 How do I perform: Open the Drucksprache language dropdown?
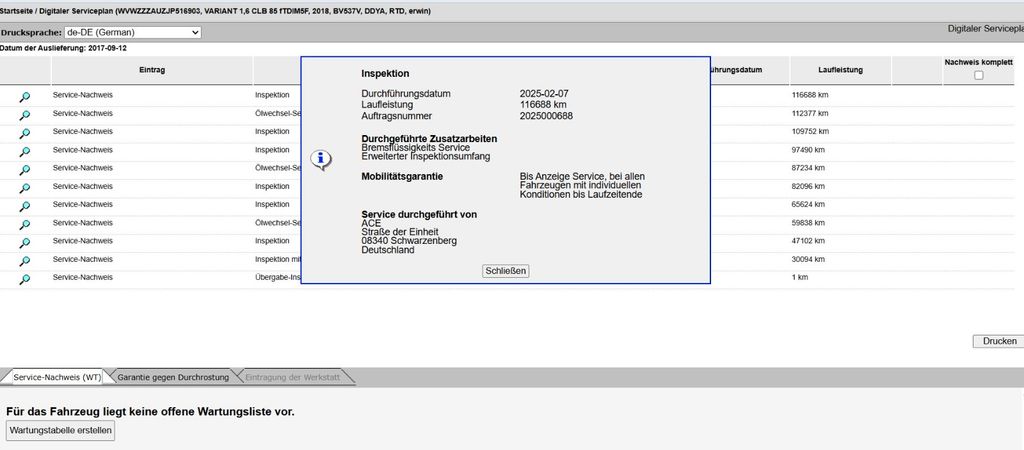pyautogui.click(x=132, y=33)
